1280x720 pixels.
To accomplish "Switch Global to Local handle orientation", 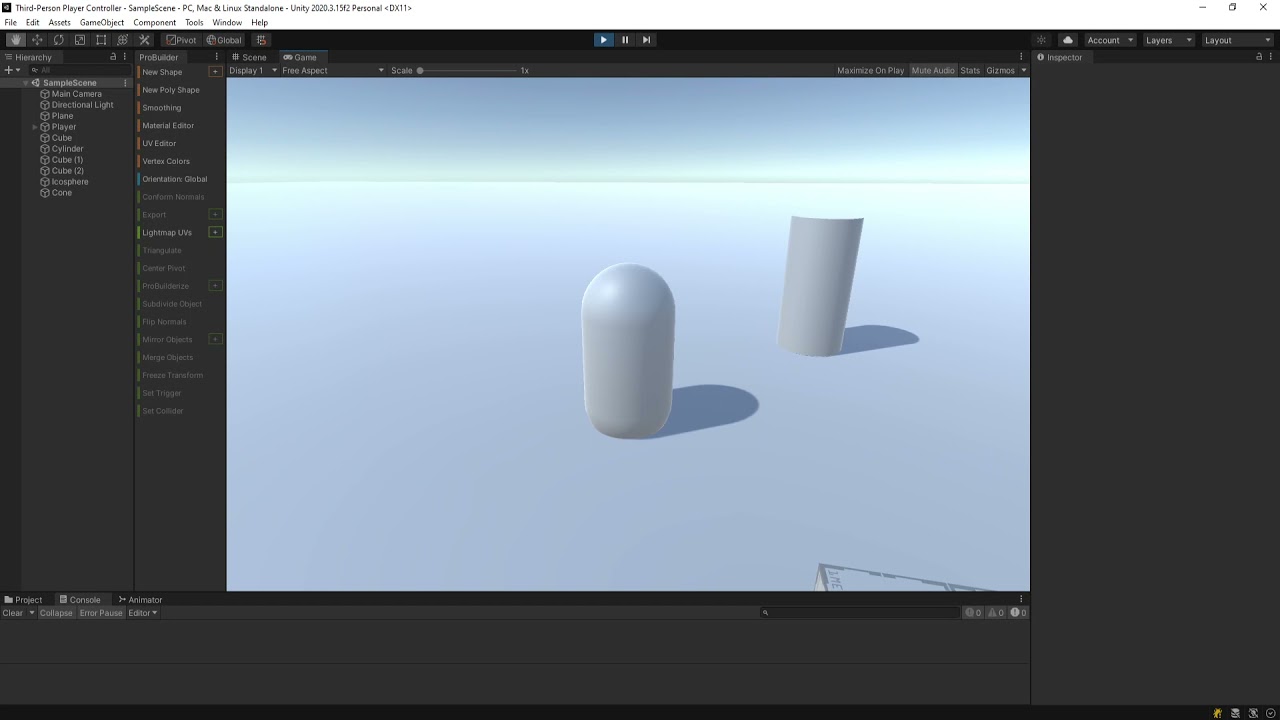I will 222,39.
